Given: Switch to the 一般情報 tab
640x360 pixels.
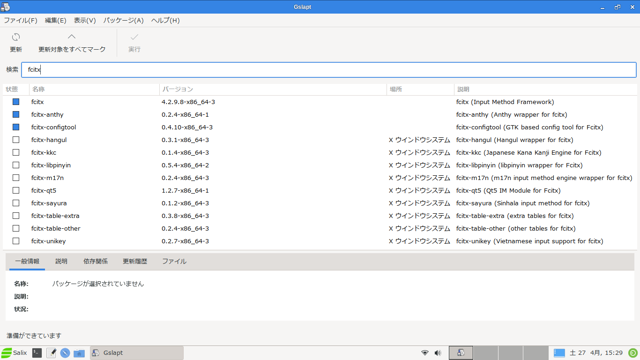Looking at the screenshot, I should coord(27,261).
